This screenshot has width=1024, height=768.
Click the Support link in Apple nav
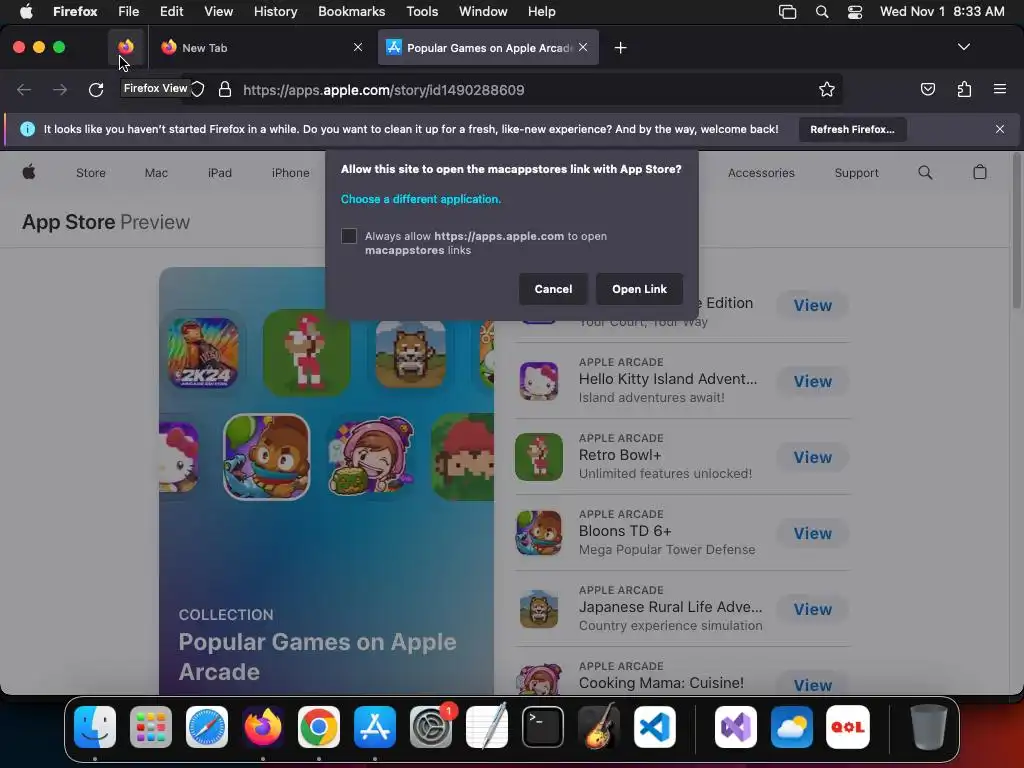[x=856, y=173]
